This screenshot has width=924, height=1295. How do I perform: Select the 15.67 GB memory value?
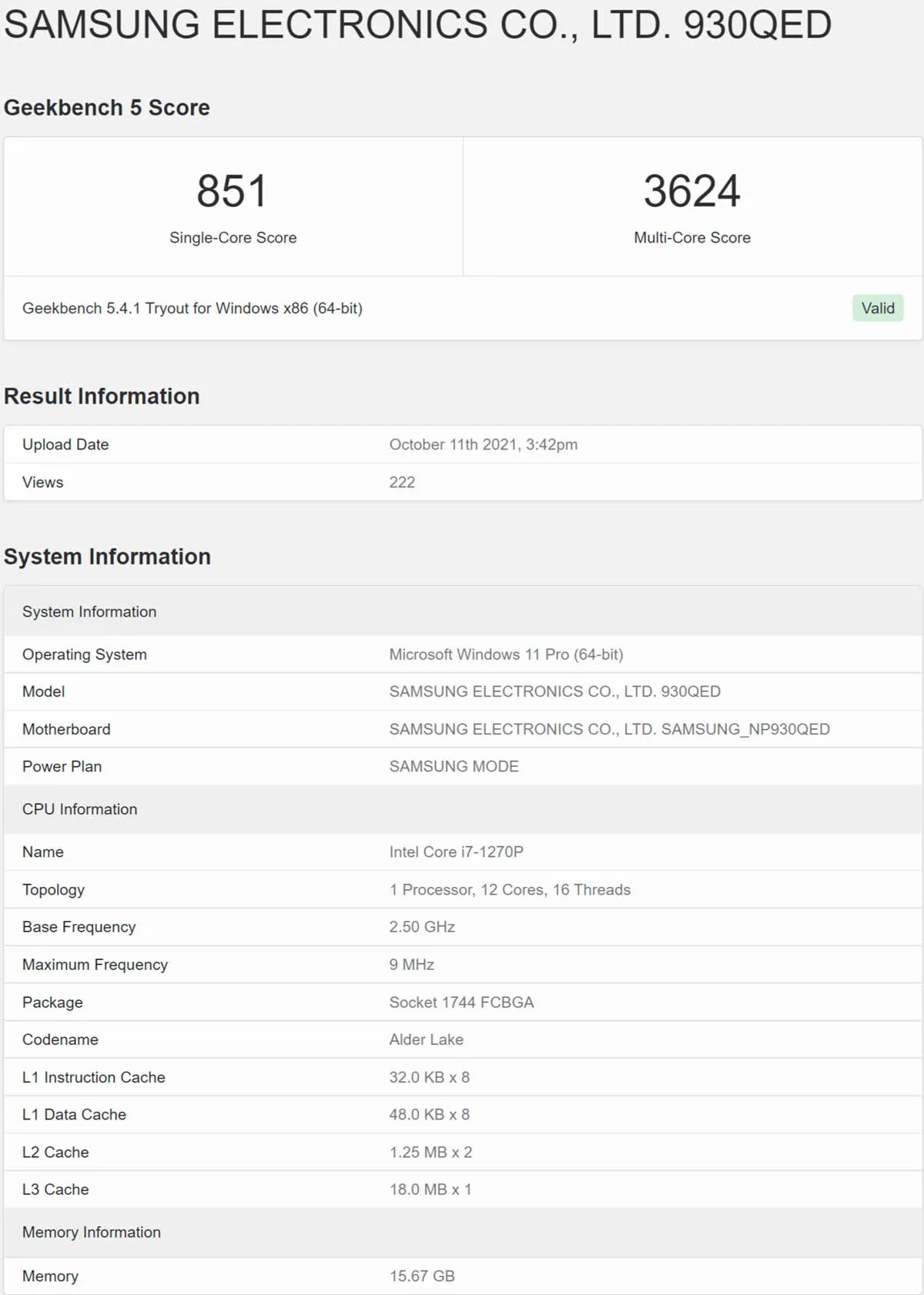tap(422, 1276)
